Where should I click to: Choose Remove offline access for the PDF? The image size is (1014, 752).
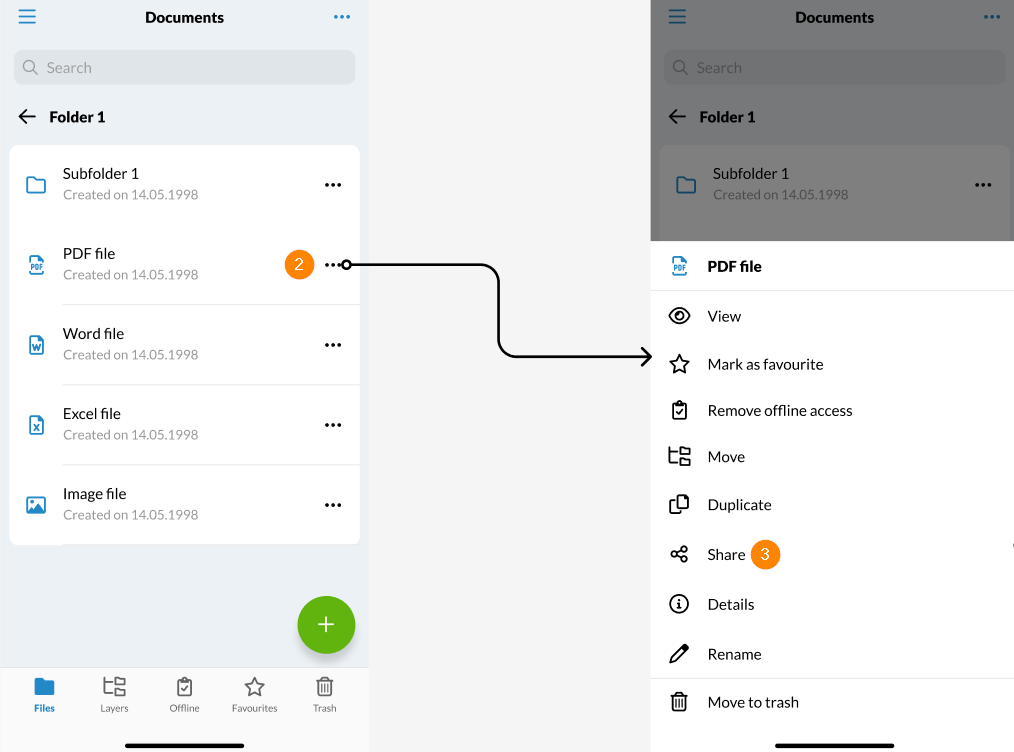[x=780, y=410]
